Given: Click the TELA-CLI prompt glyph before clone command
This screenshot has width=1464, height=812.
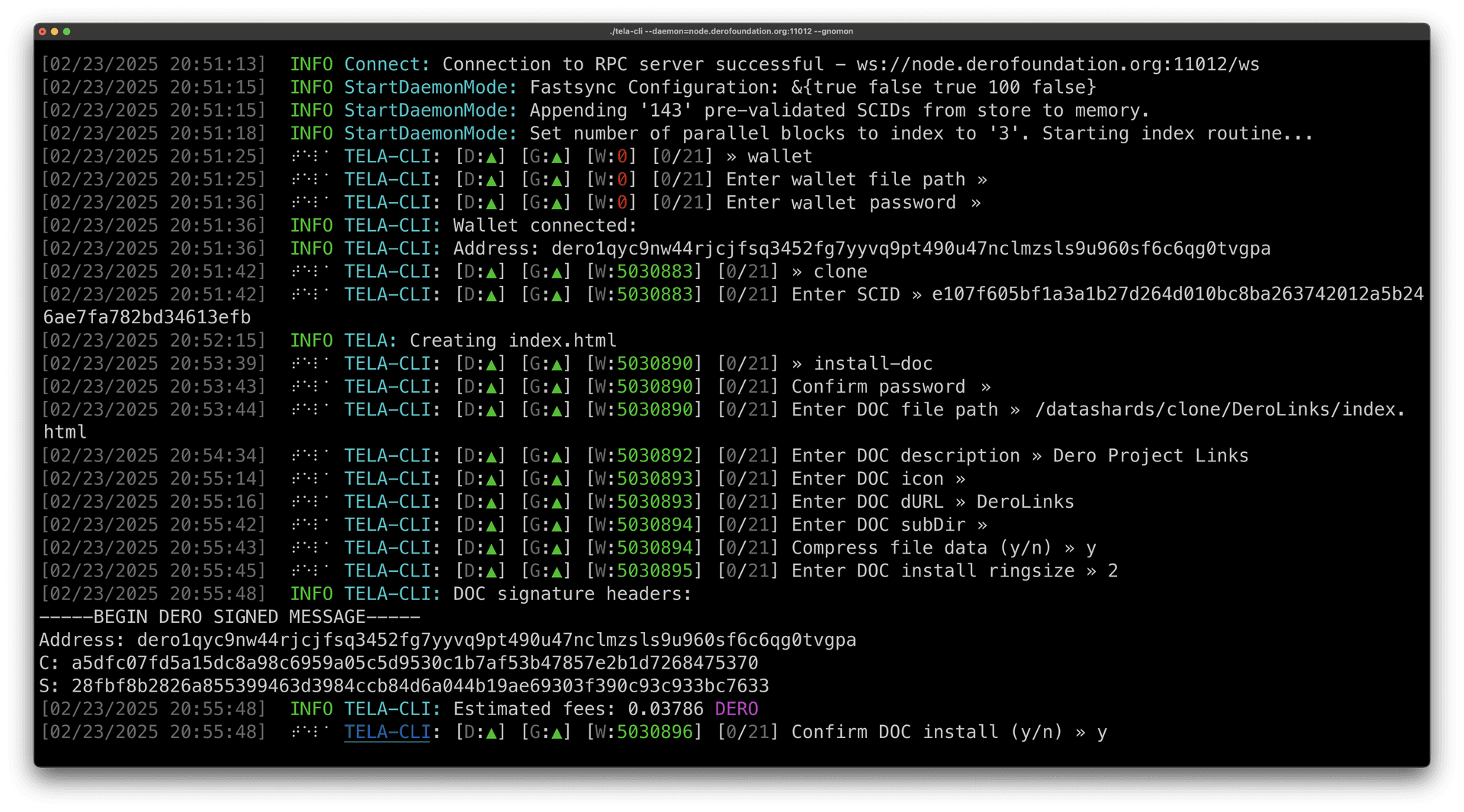Looking at the screenshot, I should pyautogui.click(x=309, y=271).
